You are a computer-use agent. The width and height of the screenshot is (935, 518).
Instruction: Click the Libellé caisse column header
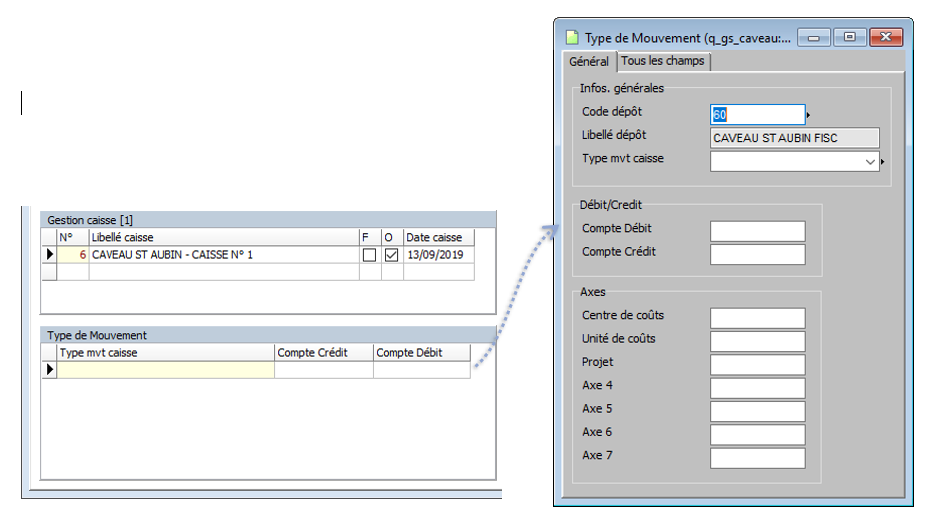click(x=223, y=237)
